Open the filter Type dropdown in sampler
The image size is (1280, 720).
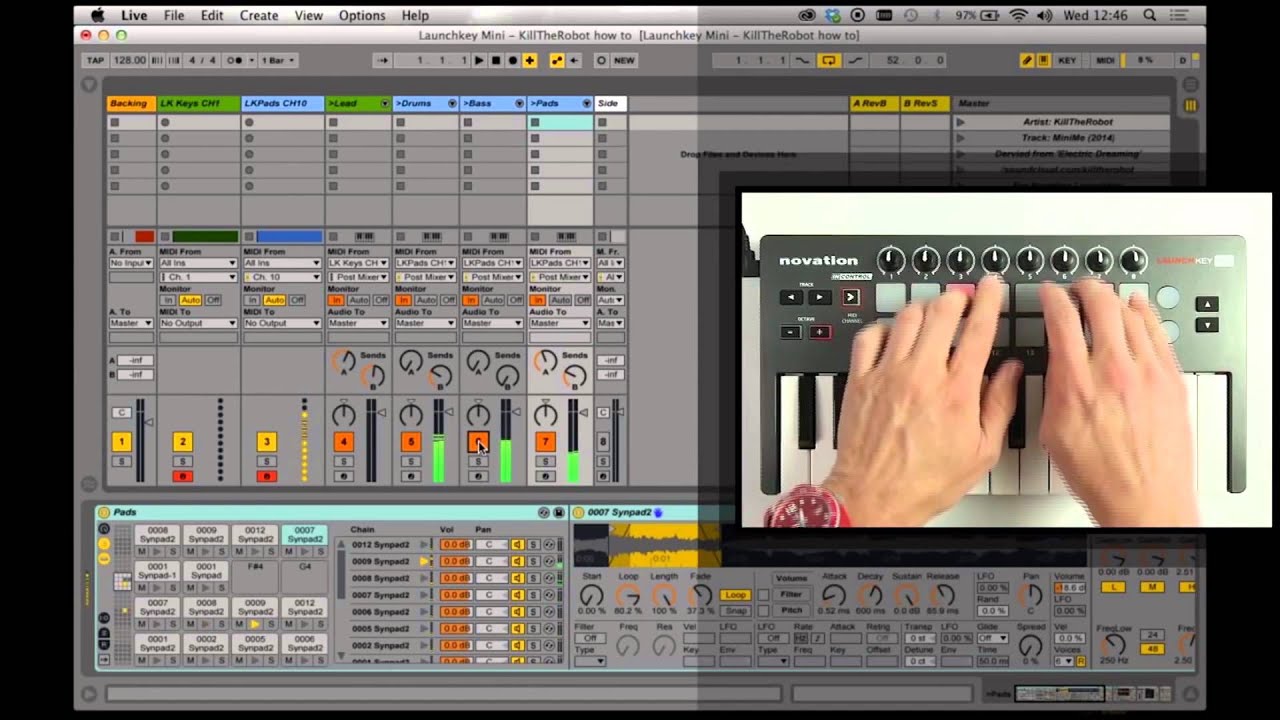click(x=590, y=662)
